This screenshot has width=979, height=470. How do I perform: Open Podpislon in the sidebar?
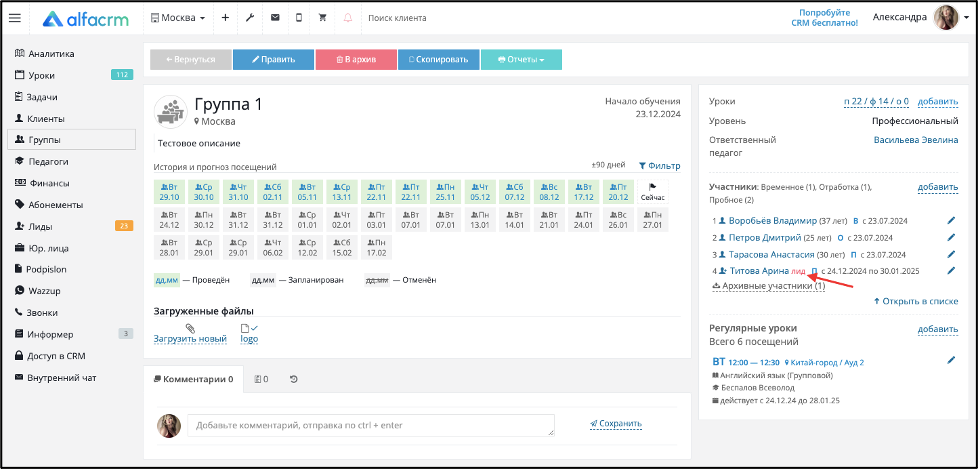[41, 269]
